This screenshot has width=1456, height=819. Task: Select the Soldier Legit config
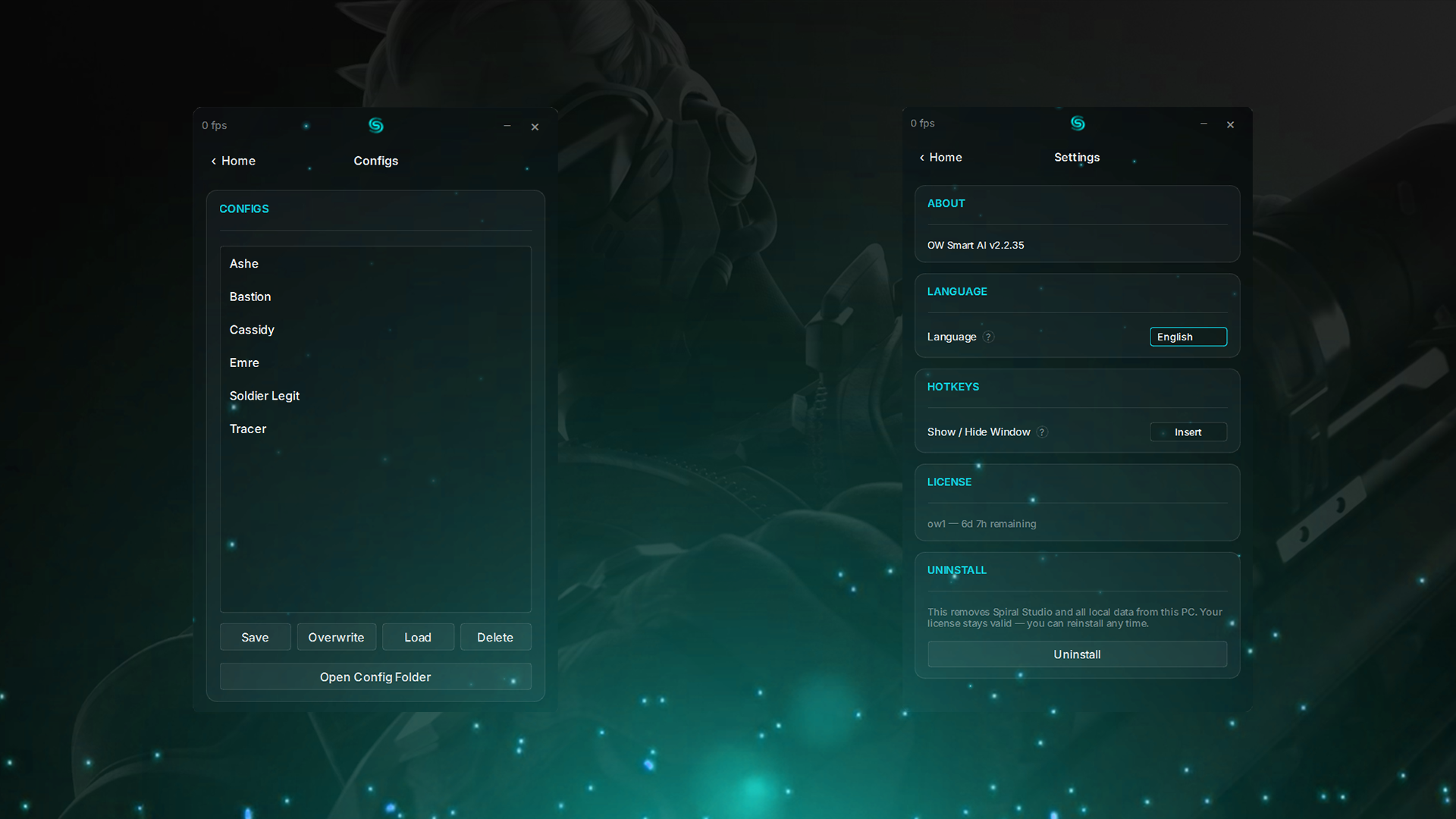coord(375,396)
